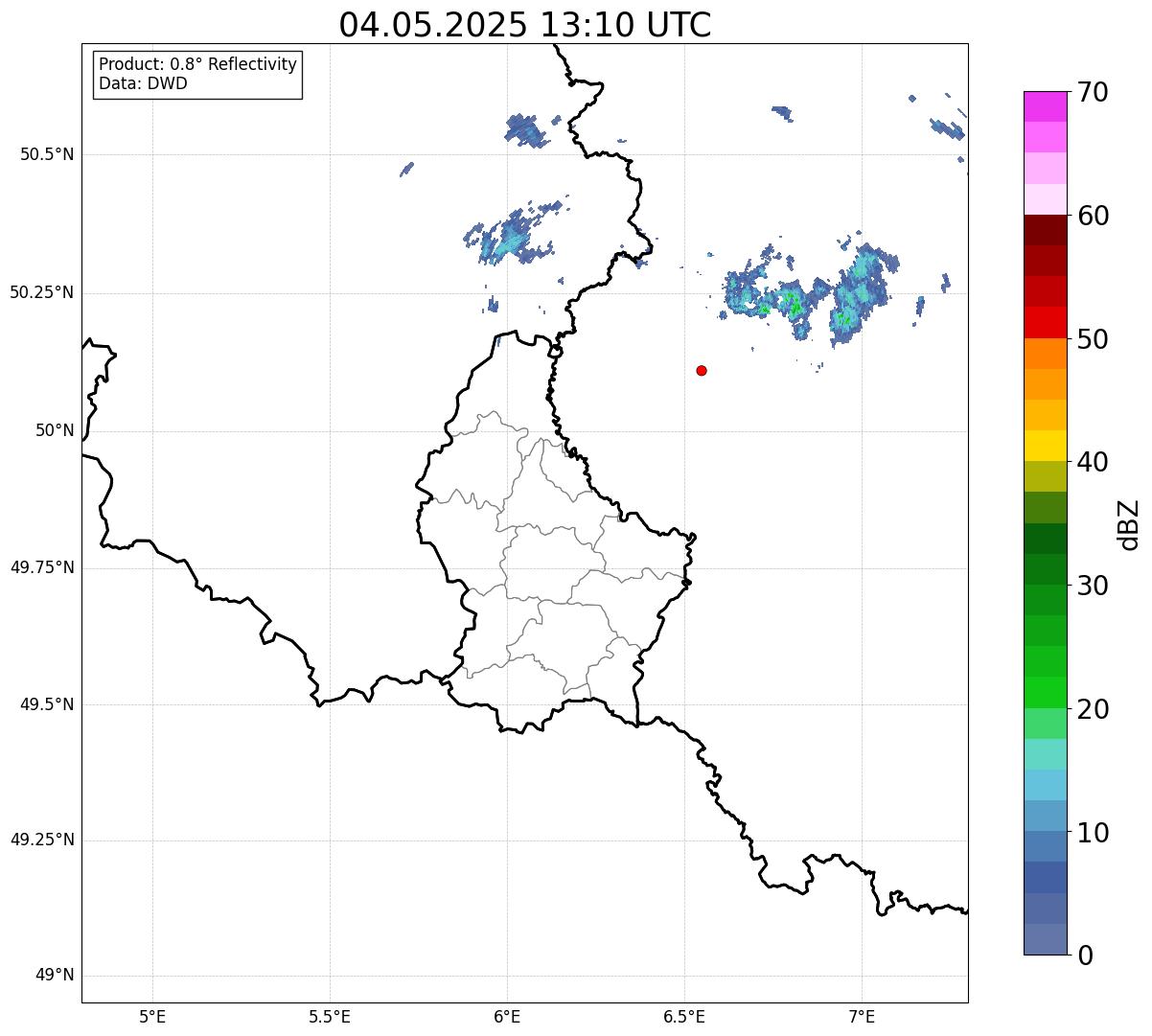The height and width of the screenshot is (1036, 1152).
Task: Pick the pale pink colorbar segment above 60
Action: pyautogui.click(x=1046, y=199)
